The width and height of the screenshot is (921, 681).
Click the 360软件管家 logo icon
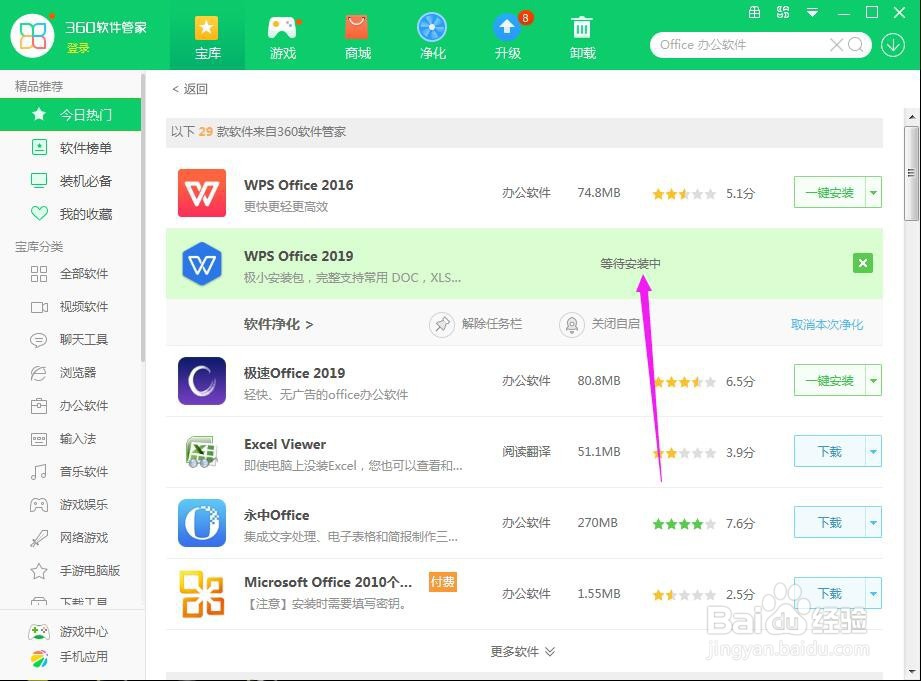click(33, 35)
